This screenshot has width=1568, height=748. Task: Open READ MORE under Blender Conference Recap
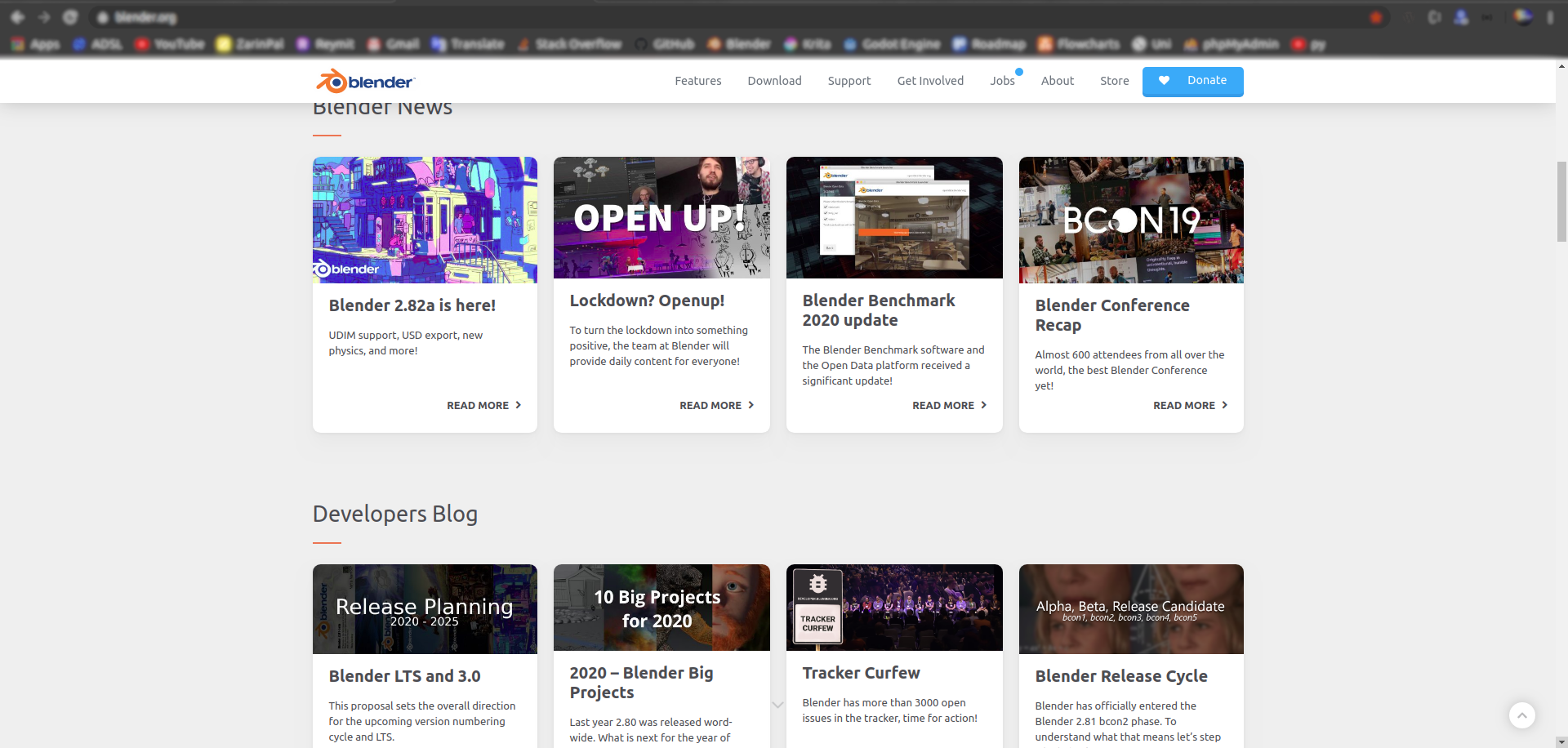(x=1190, y=405)
